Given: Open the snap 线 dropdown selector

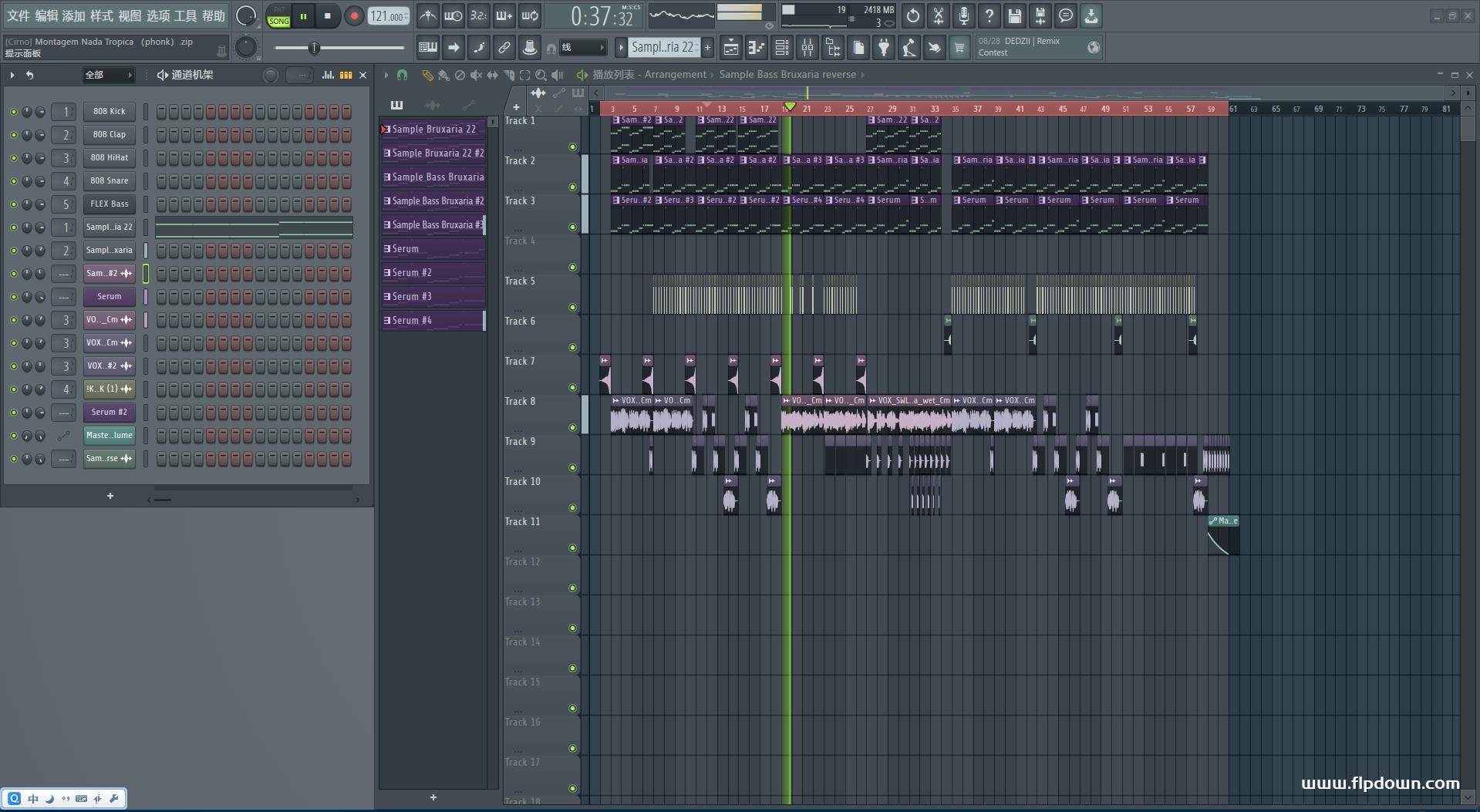Looking at the screenshot, I should point(582,48).
